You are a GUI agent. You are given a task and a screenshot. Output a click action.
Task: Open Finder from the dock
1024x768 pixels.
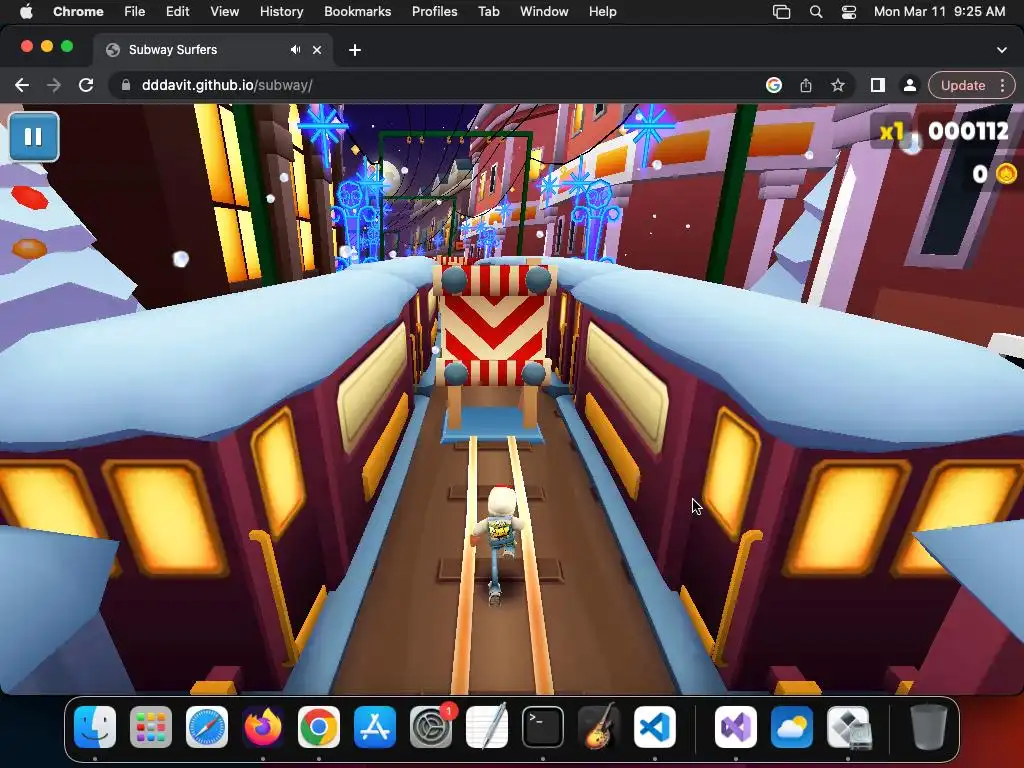(95, 727)
